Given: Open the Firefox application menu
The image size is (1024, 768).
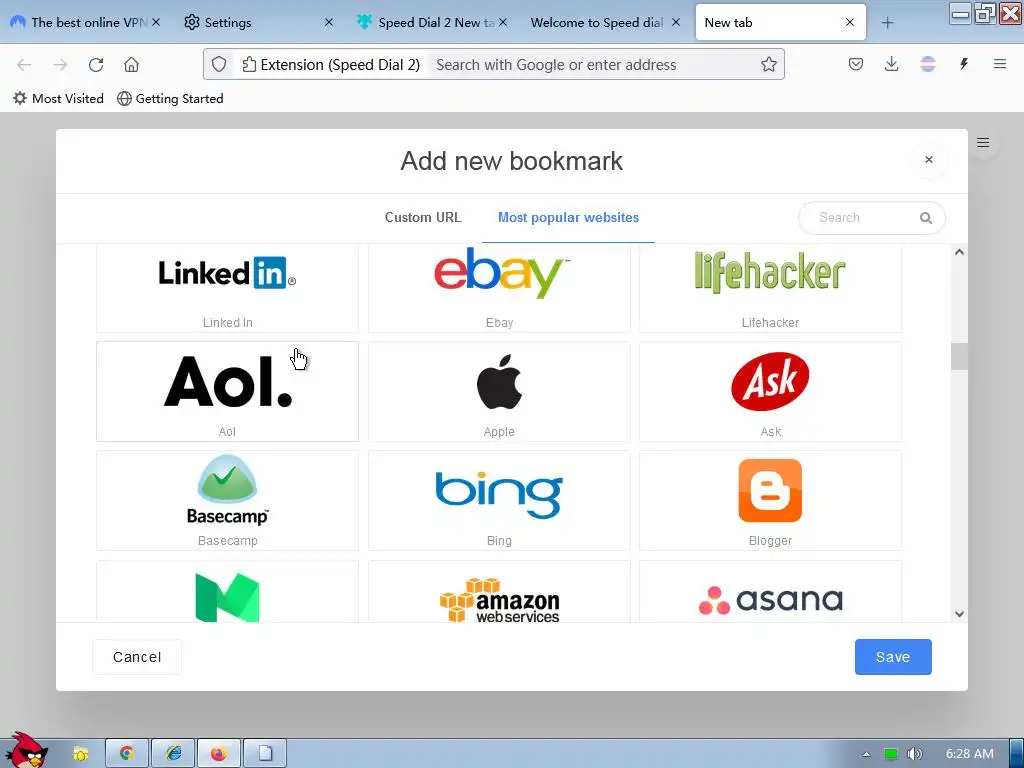Looking at the screenshot, I should click(x=1000, y=64).
